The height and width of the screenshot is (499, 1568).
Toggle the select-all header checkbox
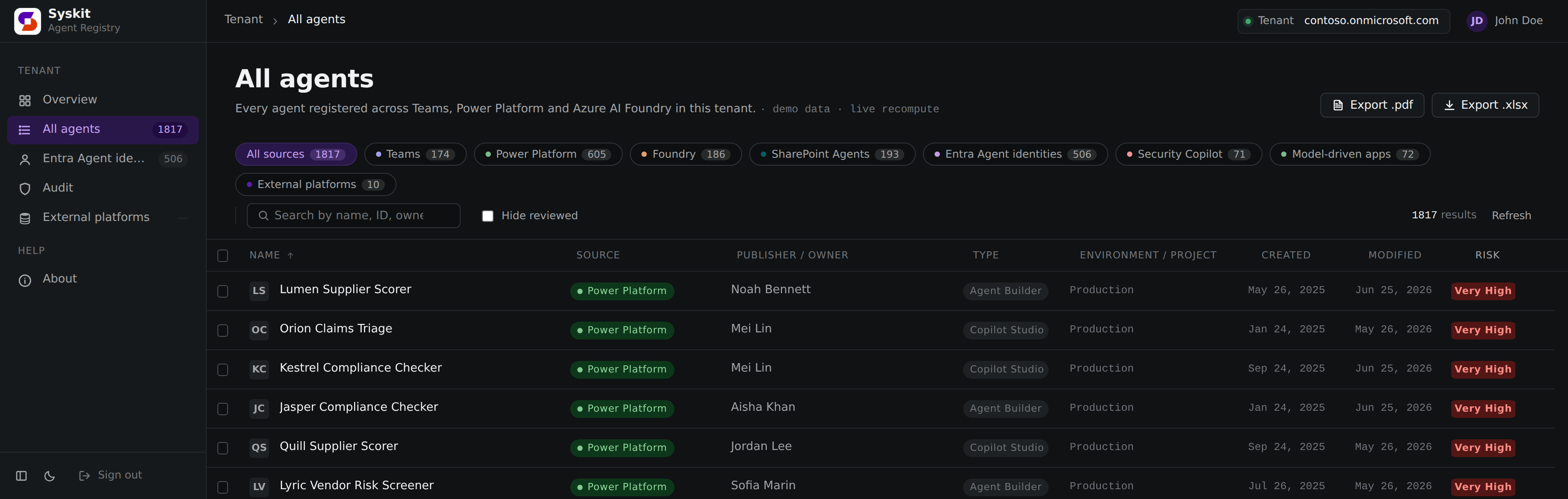[223, 256]
